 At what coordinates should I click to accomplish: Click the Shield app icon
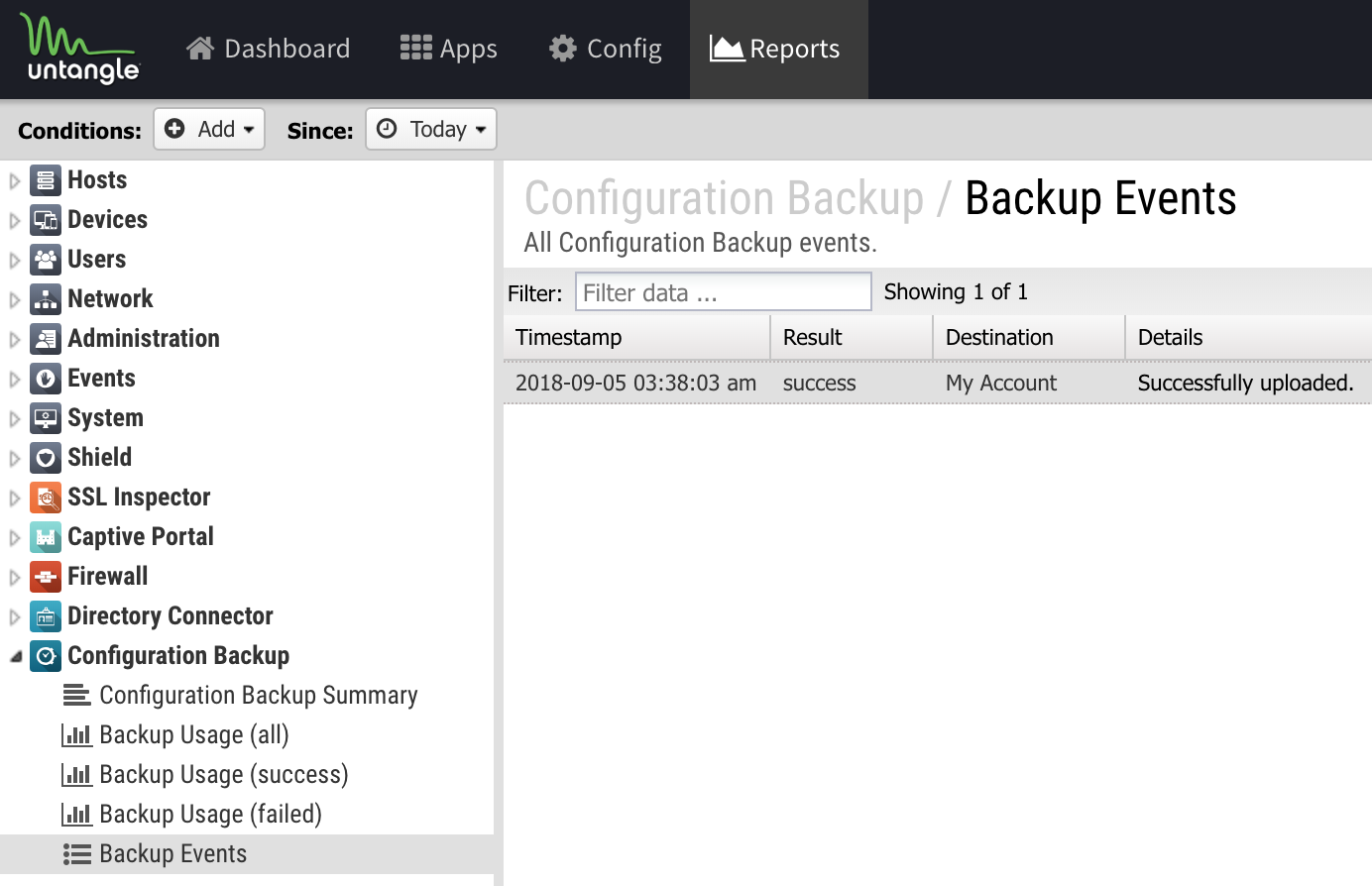46,458
